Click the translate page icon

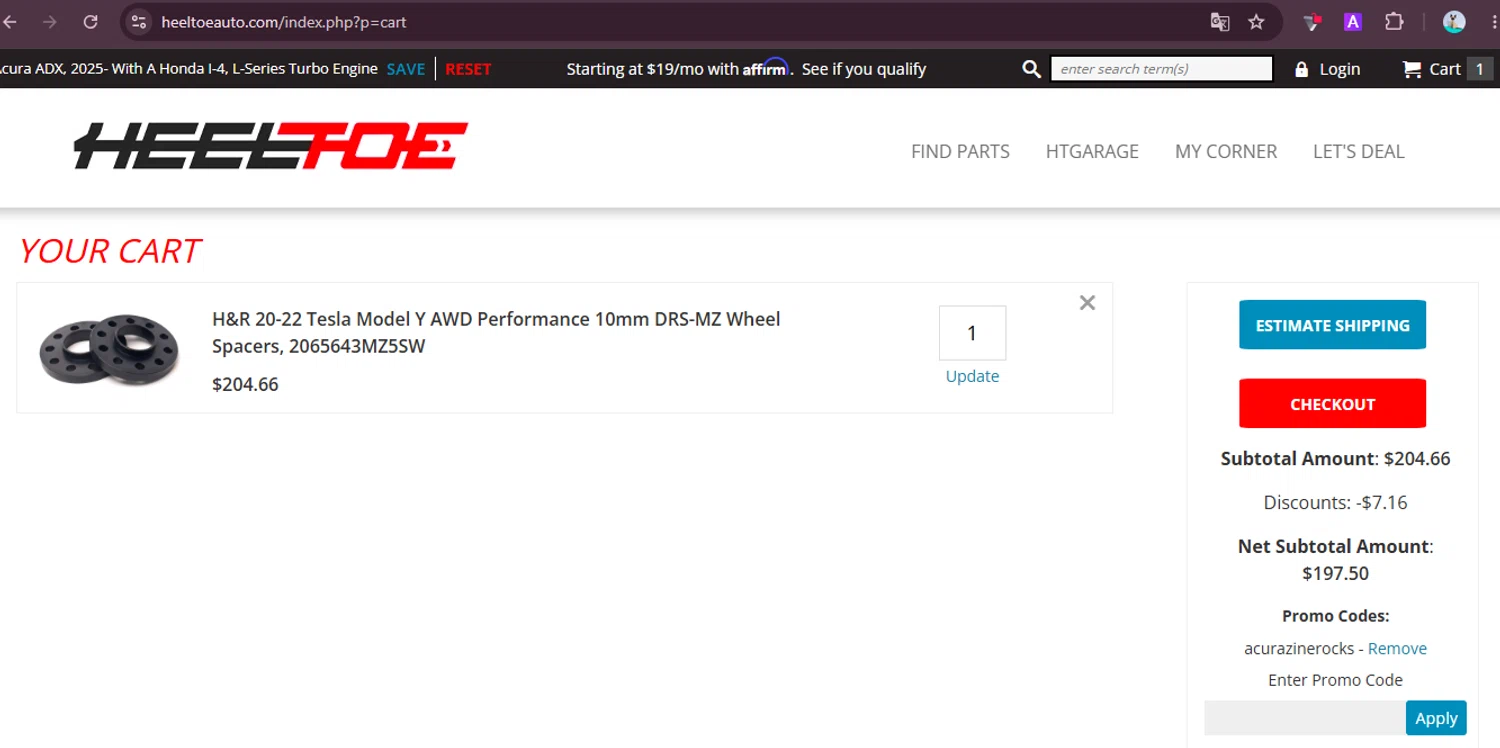[x=1220, y=22]
